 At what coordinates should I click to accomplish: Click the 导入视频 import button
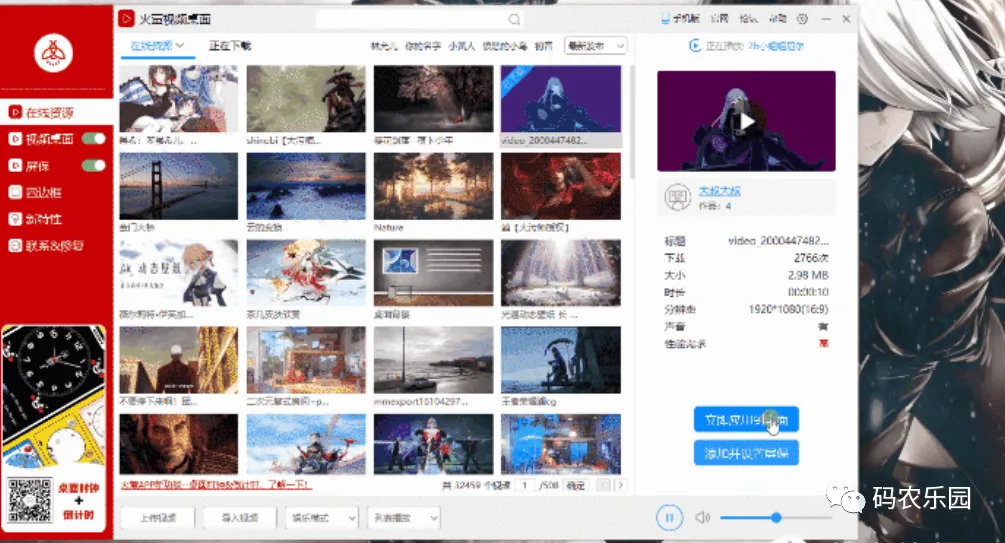coord(240,518)
